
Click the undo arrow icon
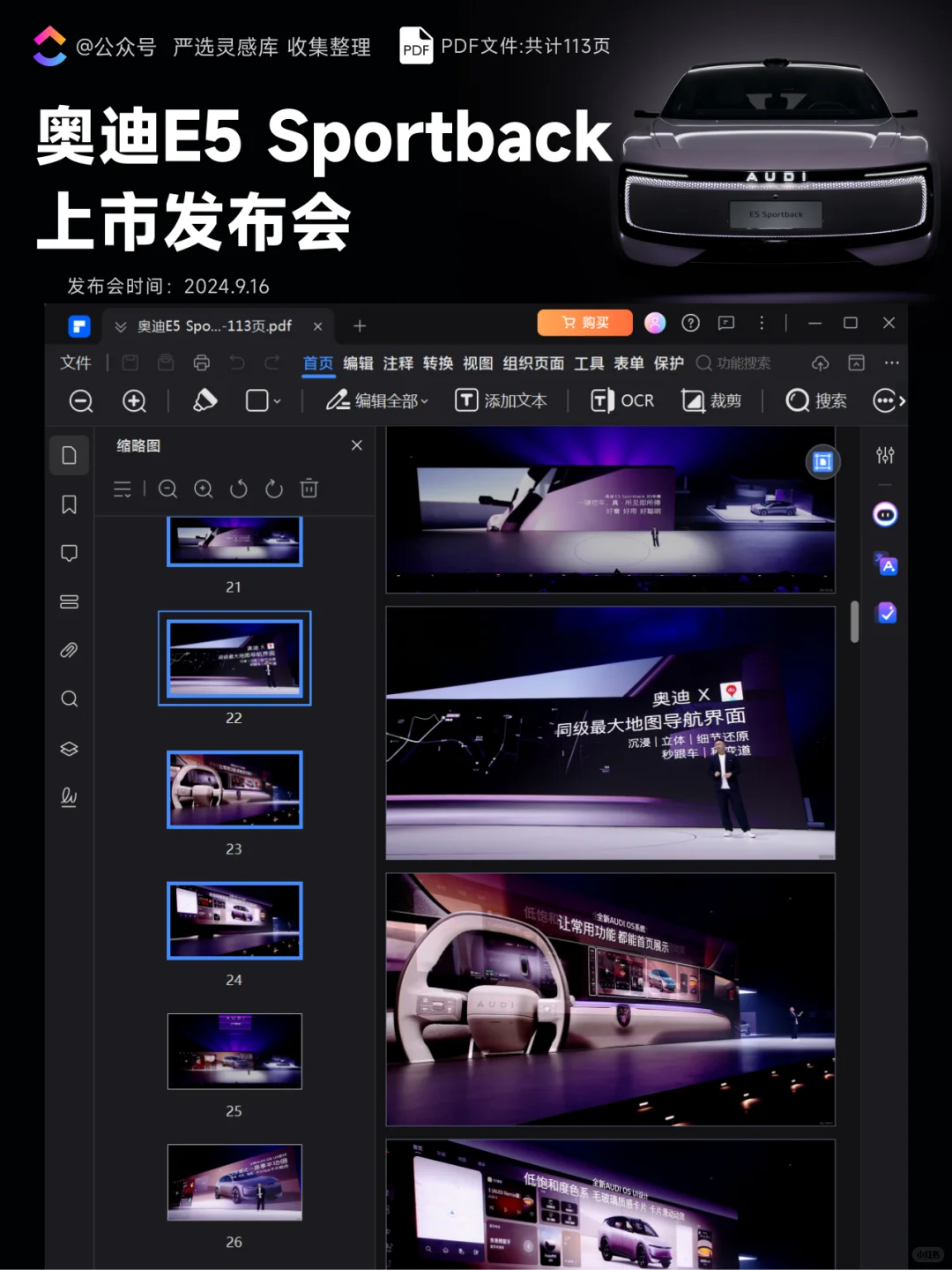(237, 362)
